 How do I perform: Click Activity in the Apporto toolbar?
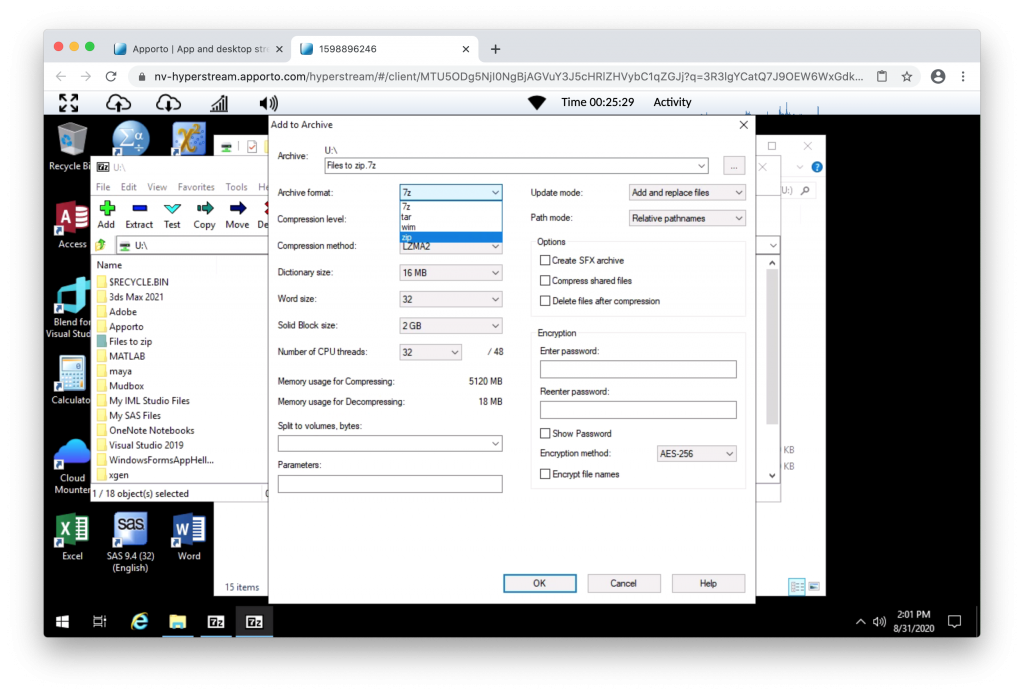pyautogui.click(x=672, y=102)
